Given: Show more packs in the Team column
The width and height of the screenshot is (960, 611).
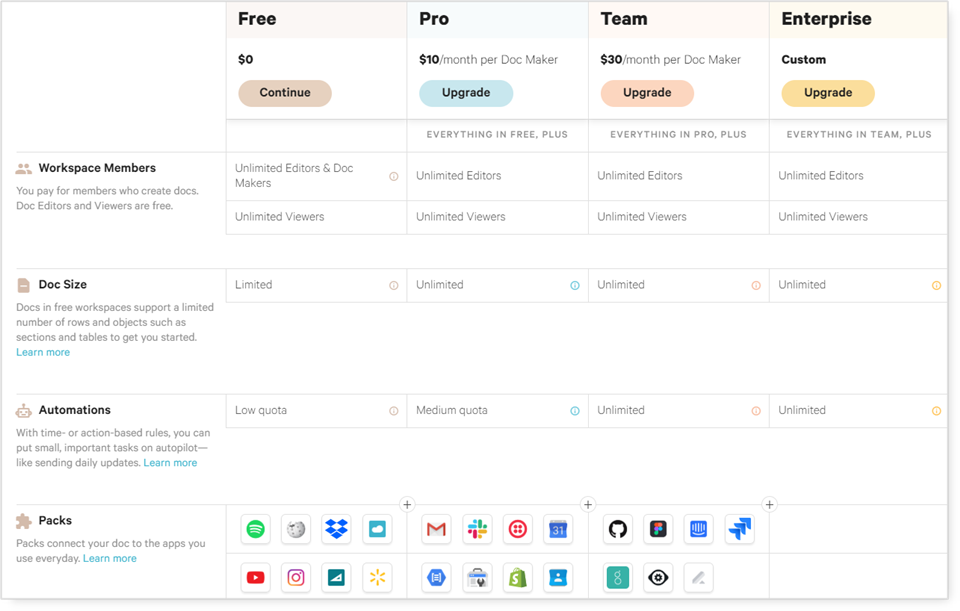Looking at the screenshot, I should point(770,504).
